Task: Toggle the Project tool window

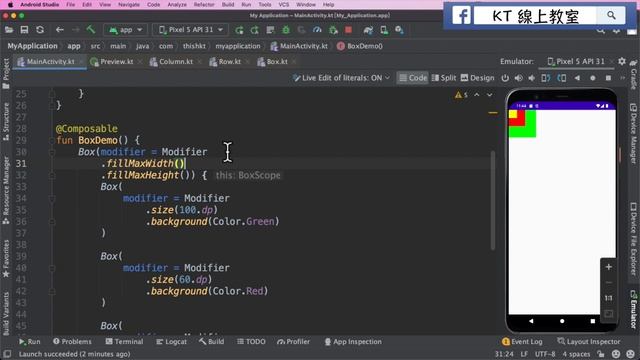Action: pos(6,73)
